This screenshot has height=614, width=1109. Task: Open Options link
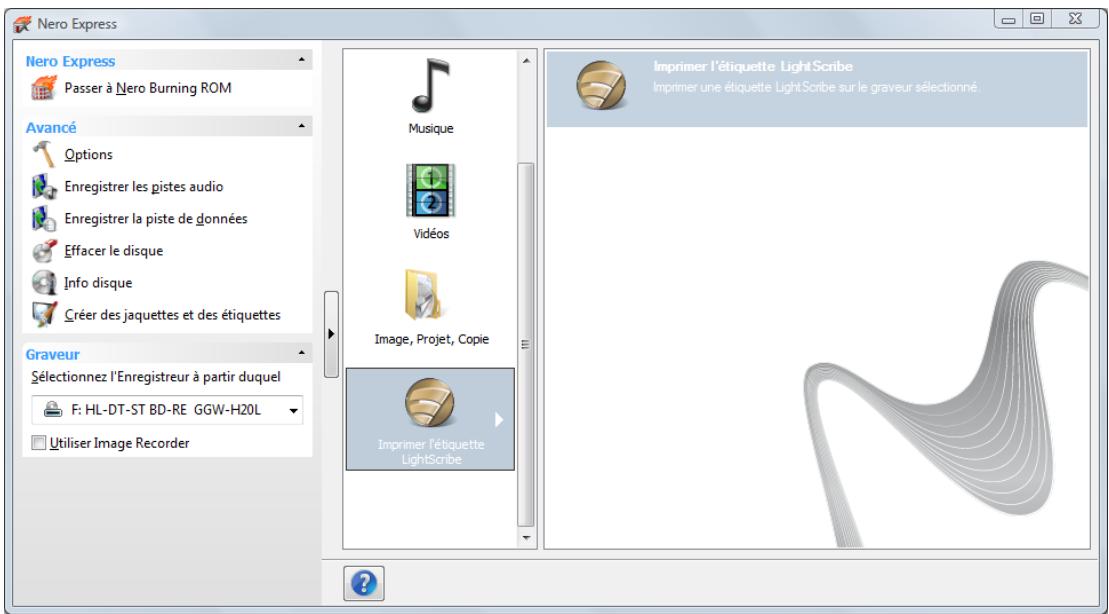click(88, 155)
